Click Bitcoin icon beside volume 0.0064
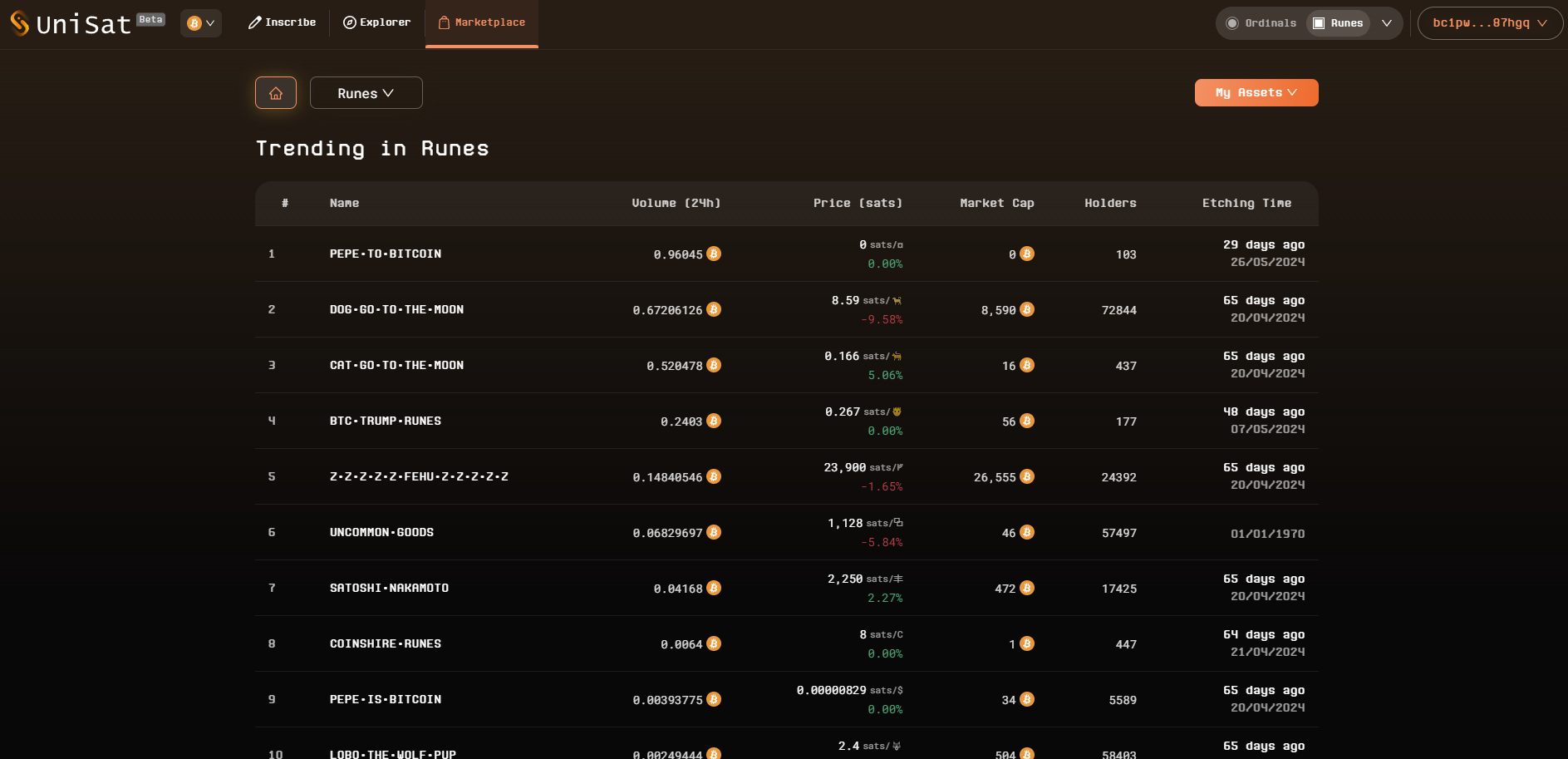This screenshot has width=1568, height=759. (x=714, y=643)
